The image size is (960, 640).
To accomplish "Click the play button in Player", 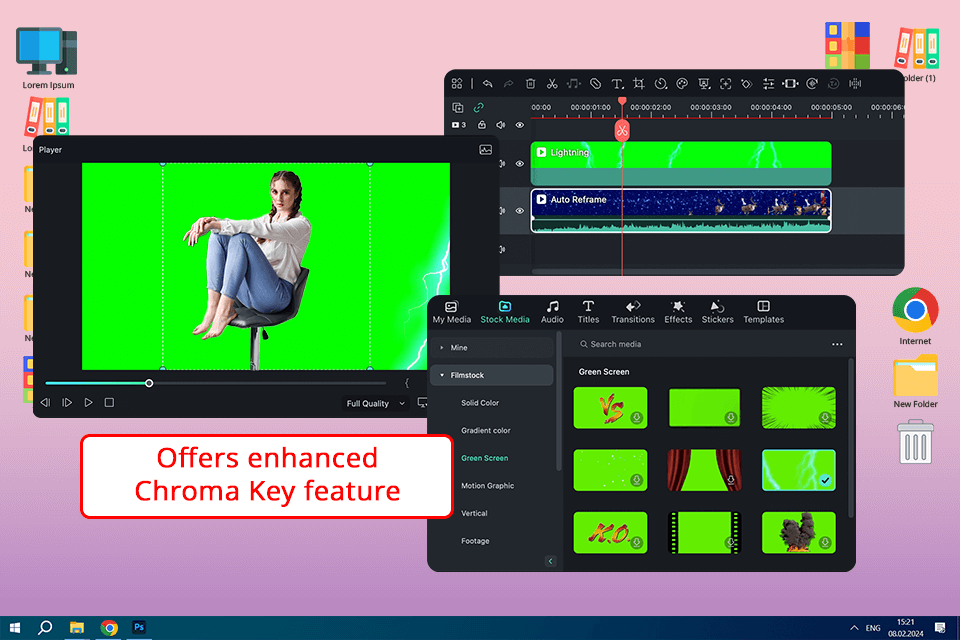I will coord(88,402).
